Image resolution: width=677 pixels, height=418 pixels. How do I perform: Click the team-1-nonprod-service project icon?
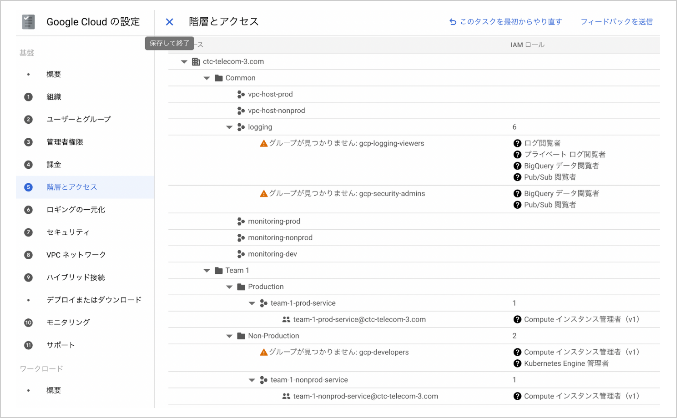[x=263, y=380]
